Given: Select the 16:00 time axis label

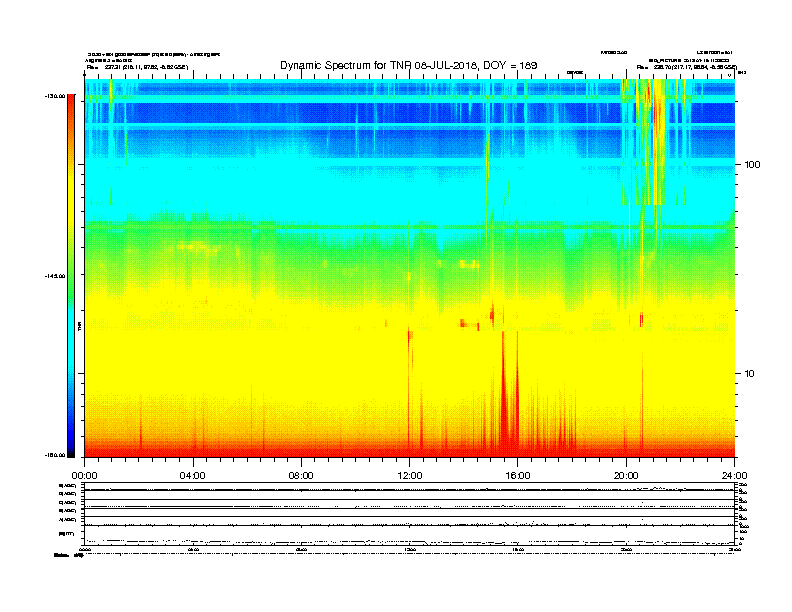Looking at the screenshot, I should click(518, 476).
